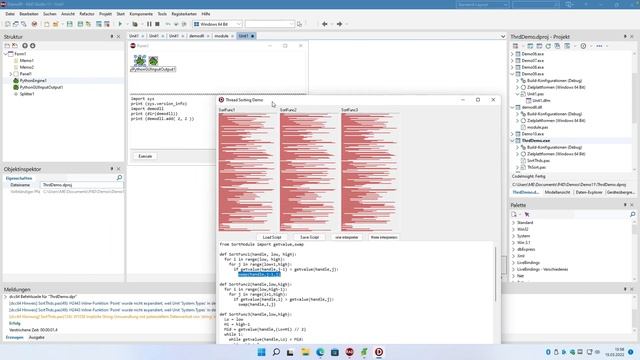Click the Save (floppy disk) toolbar icon
Image resolution: width=640 pixels, height=360 pixels.
tap(70, 24)
